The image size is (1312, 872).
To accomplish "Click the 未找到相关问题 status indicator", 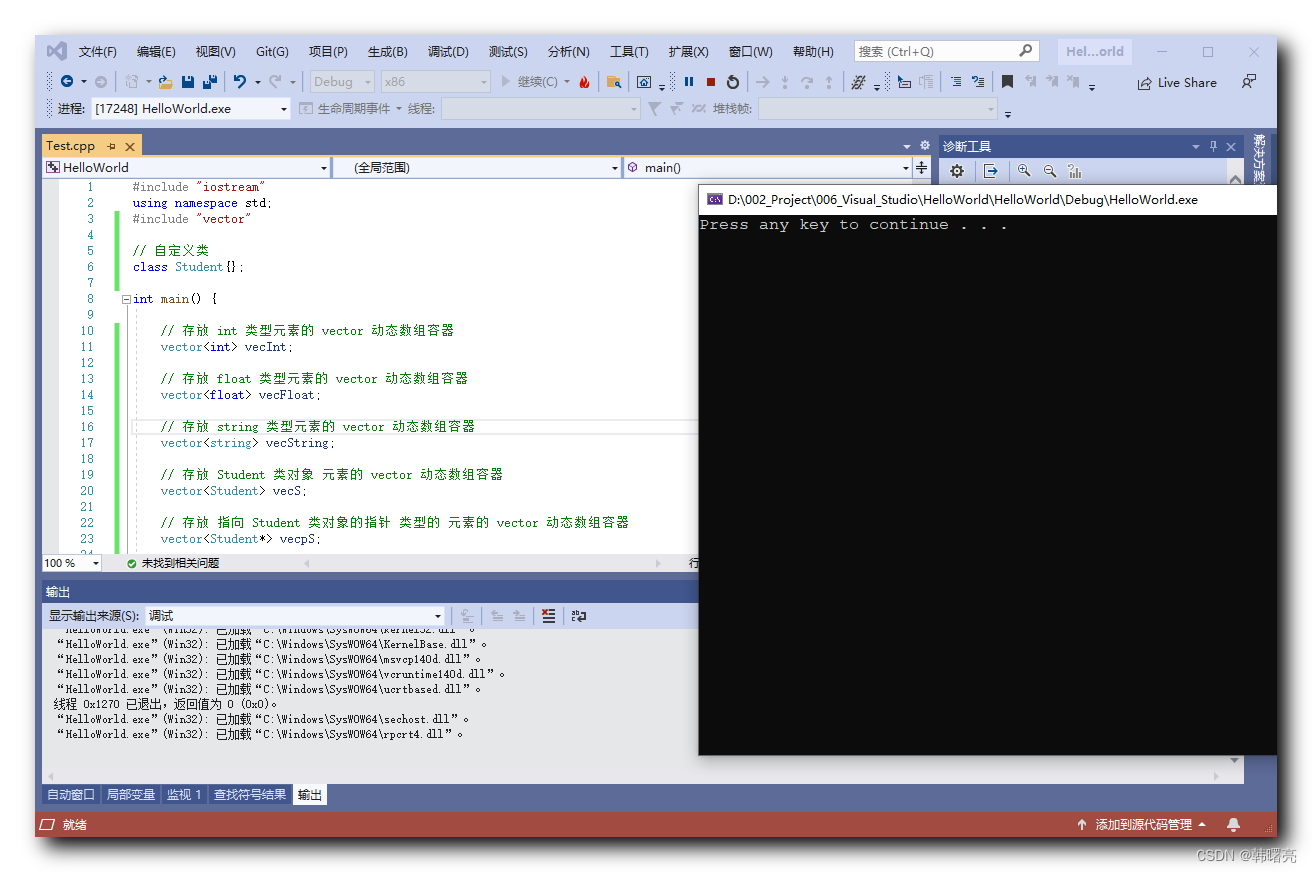I will [173, 563].
